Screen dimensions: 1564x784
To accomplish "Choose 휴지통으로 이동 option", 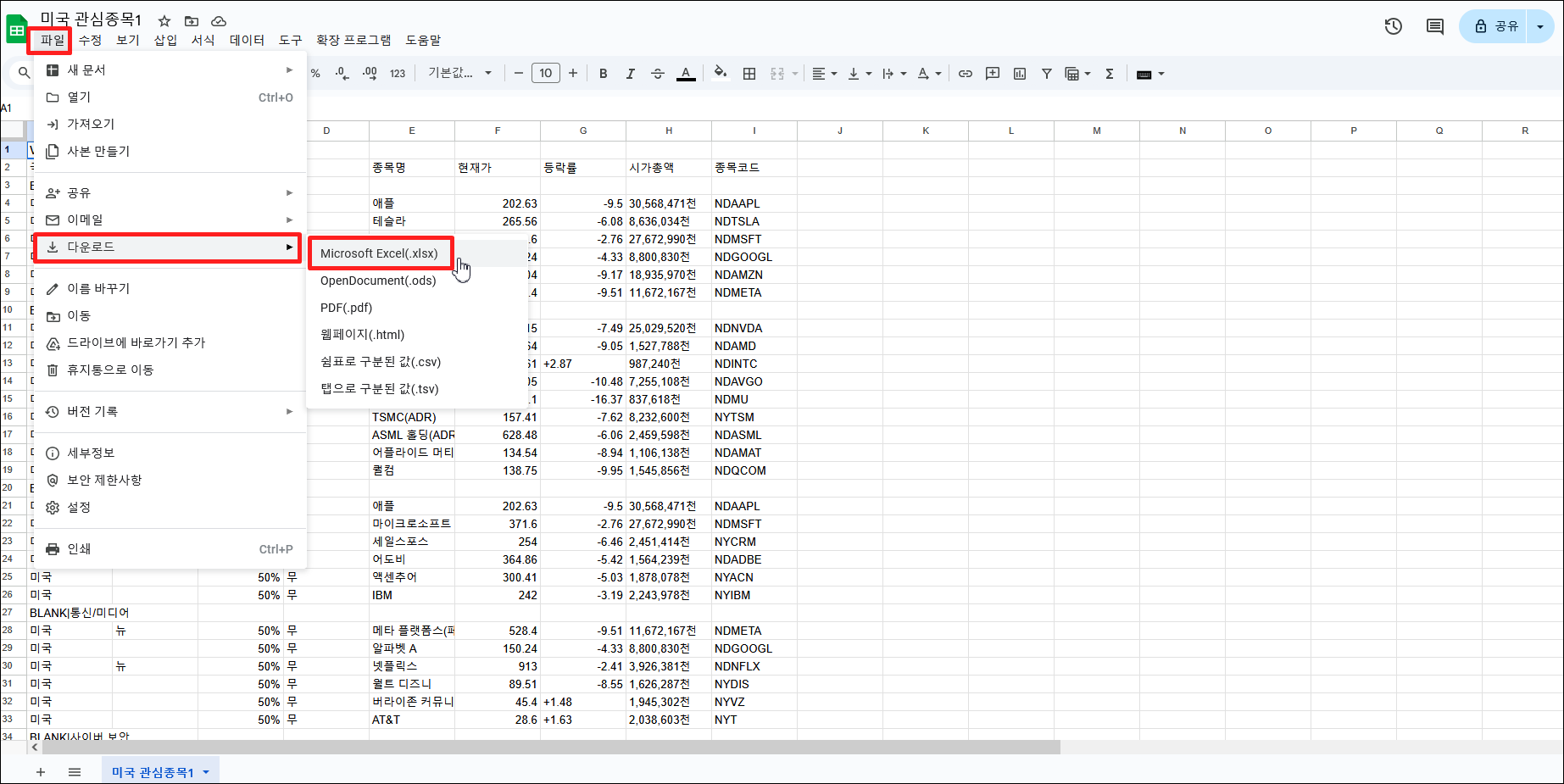I will click(170, 370).
